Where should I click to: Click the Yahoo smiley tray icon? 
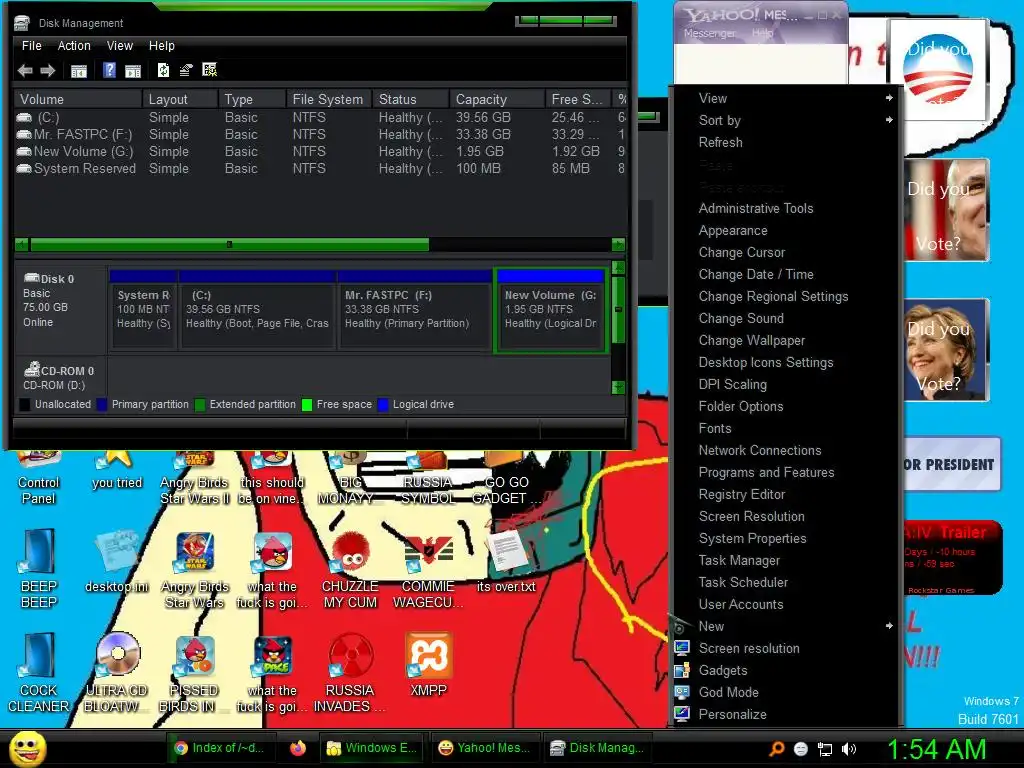coord(801,749)
